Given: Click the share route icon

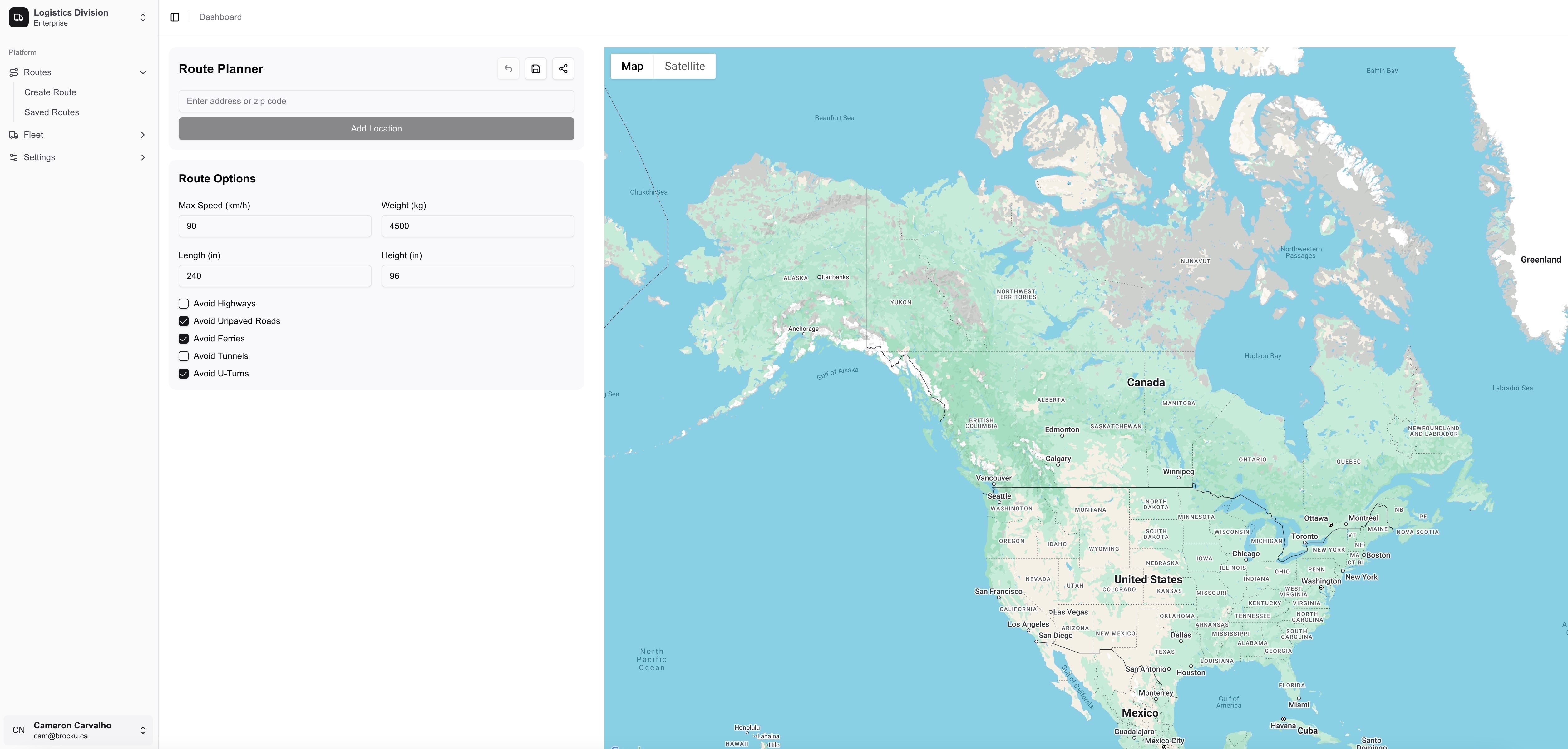Looking at the screenshot, I should pyautogui.click(x=563, y=69).
